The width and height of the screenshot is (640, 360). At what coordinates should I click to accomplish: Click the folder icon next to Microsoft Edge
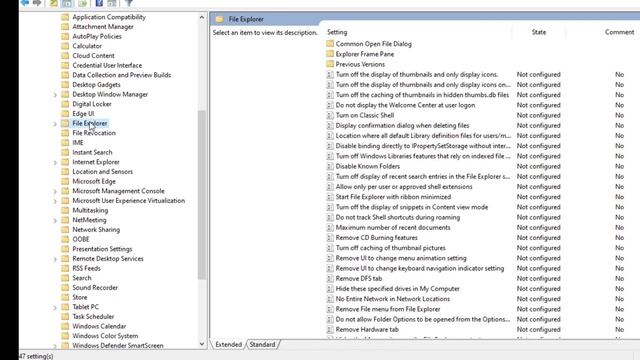click(65, 181)
